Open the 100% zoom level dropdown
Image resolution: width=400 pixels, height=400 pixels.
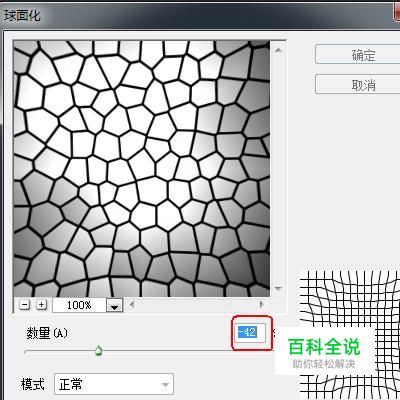(x=114, y=305)
